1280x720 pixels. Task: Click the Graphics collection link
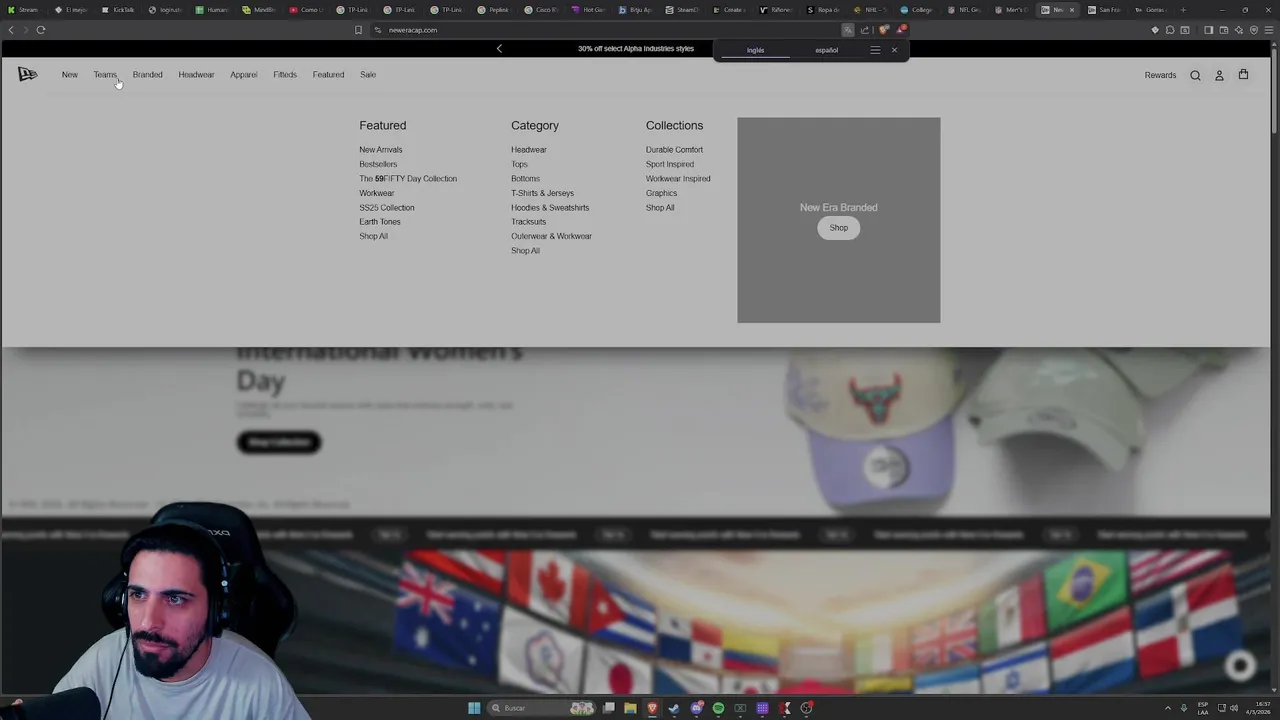(x=661, y=193)
